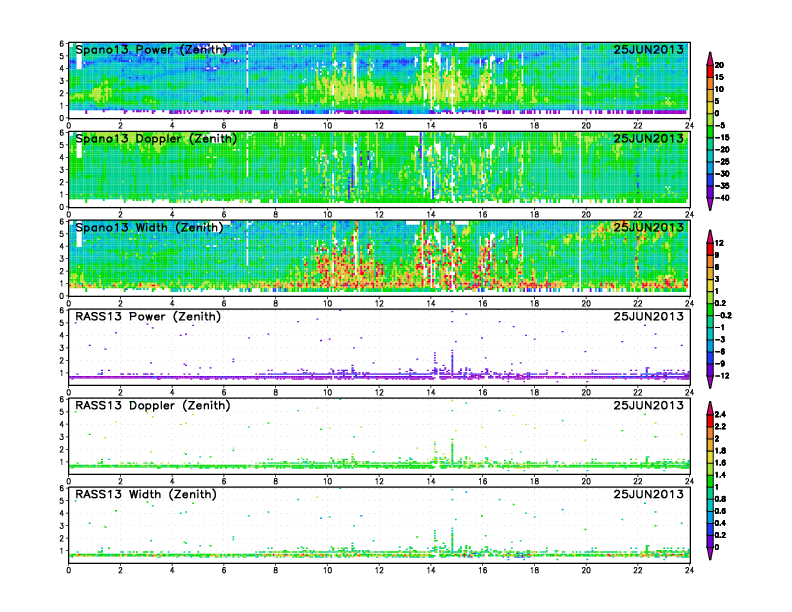Screen dimensions: 792x612
Task: Select the red swatch of the middle colorbar
Action: (710, 249)
